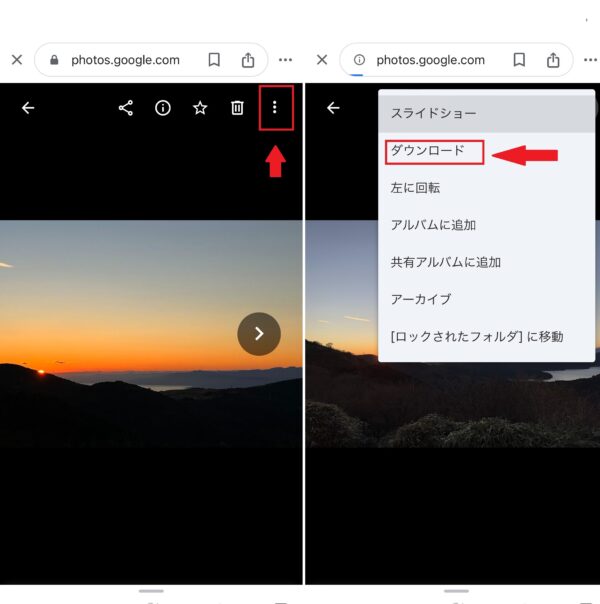The height and width of the screenshot is (604, 600).
Task: Click the site info icon in right address bar
Action: 359,60
